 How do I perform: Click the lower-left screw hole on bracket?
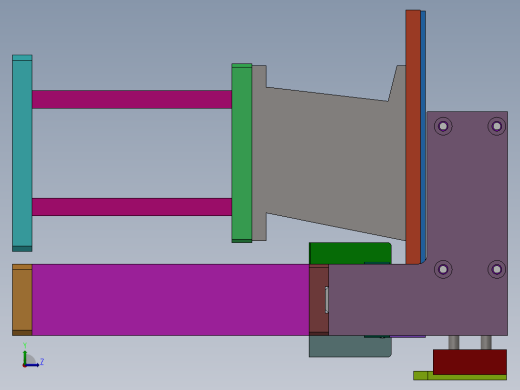(x=443, y=269)
